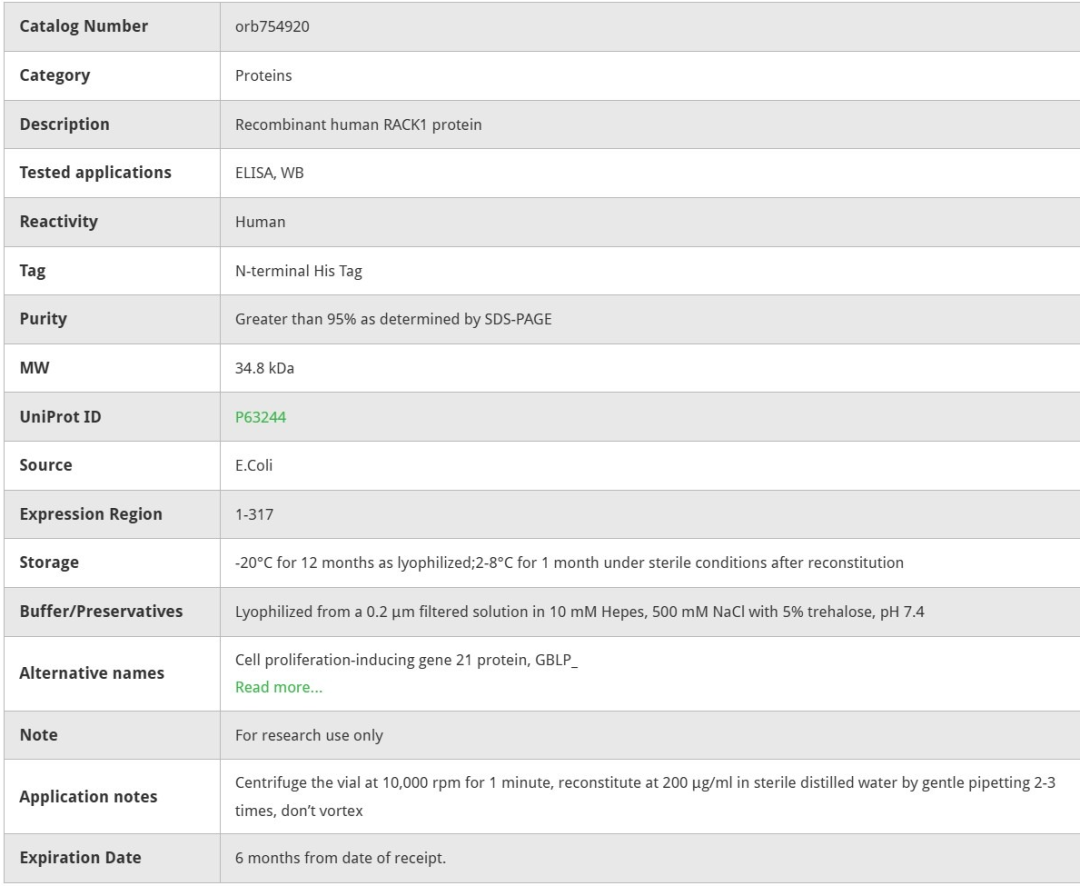This screenshot has height=886, width=1080.
Task: Click the Category row label
Action: (x=55, y=76)
